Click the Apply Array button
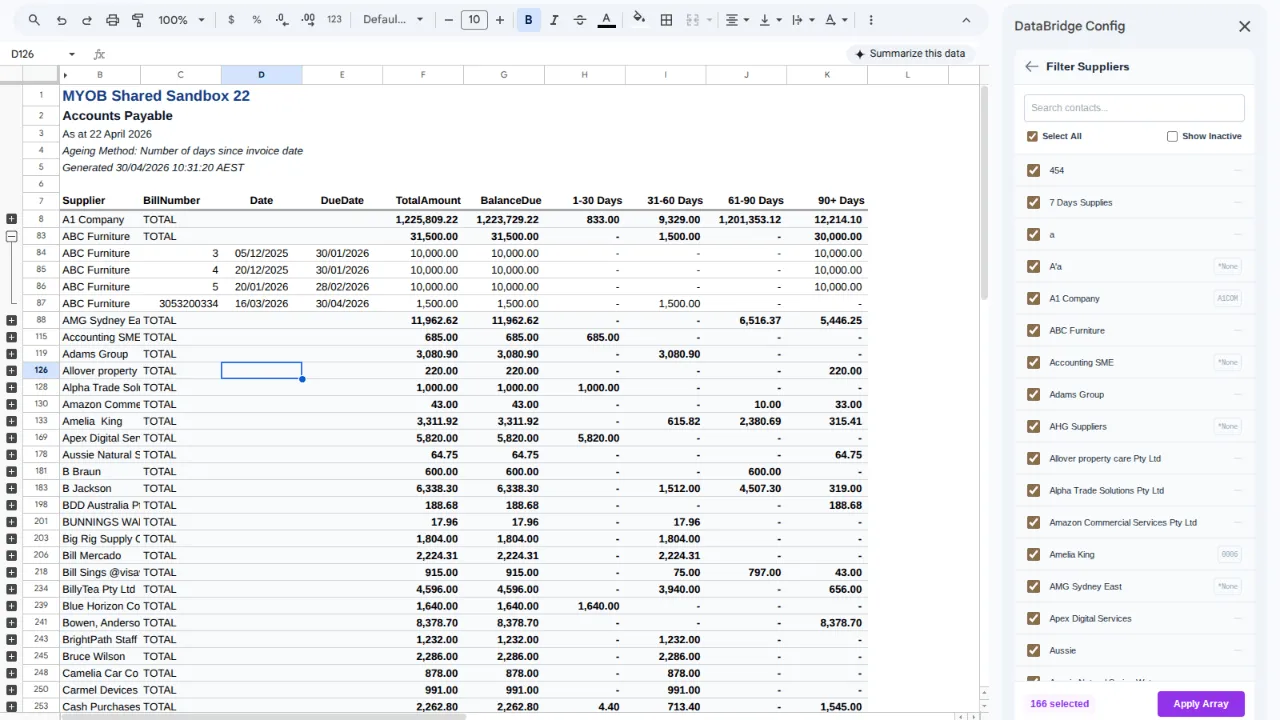This screenshot has width=1280, height=720. tap(1201, 704)
